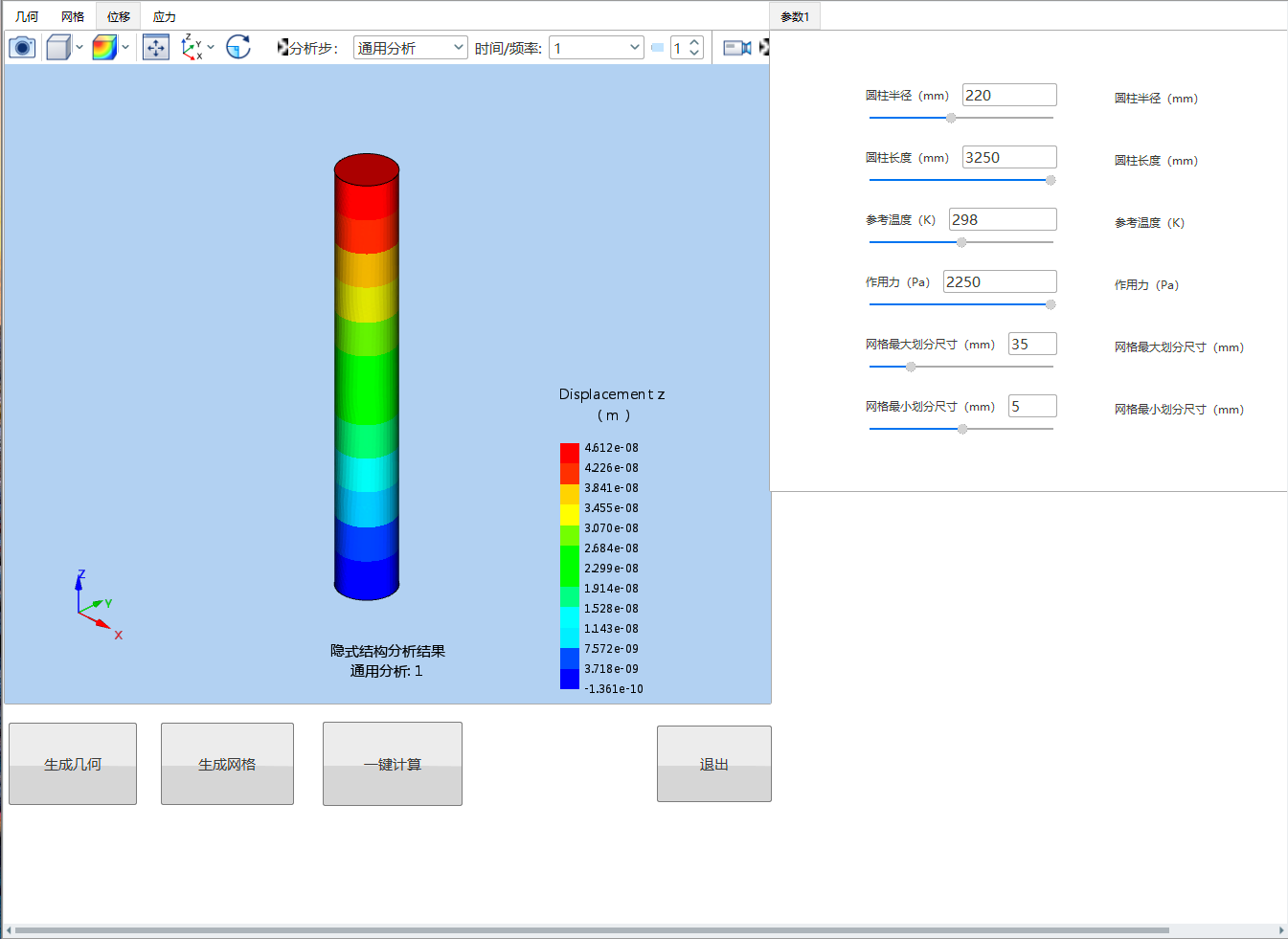The width and height of the screenshot is (1288, 939).
Task: Click the right scroll arrow of bottom scrollbar
Action: 1281,930
